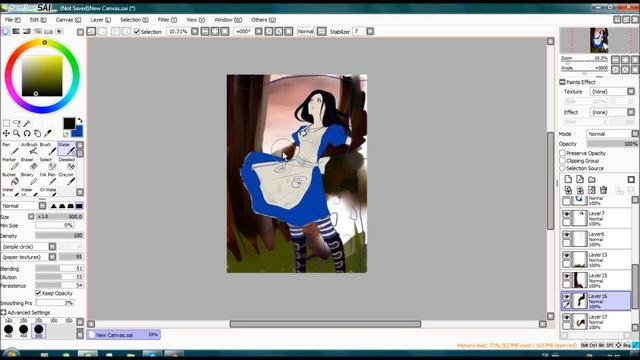
Task: Delete the selected layer with trash icon
Action: (604, 190)
